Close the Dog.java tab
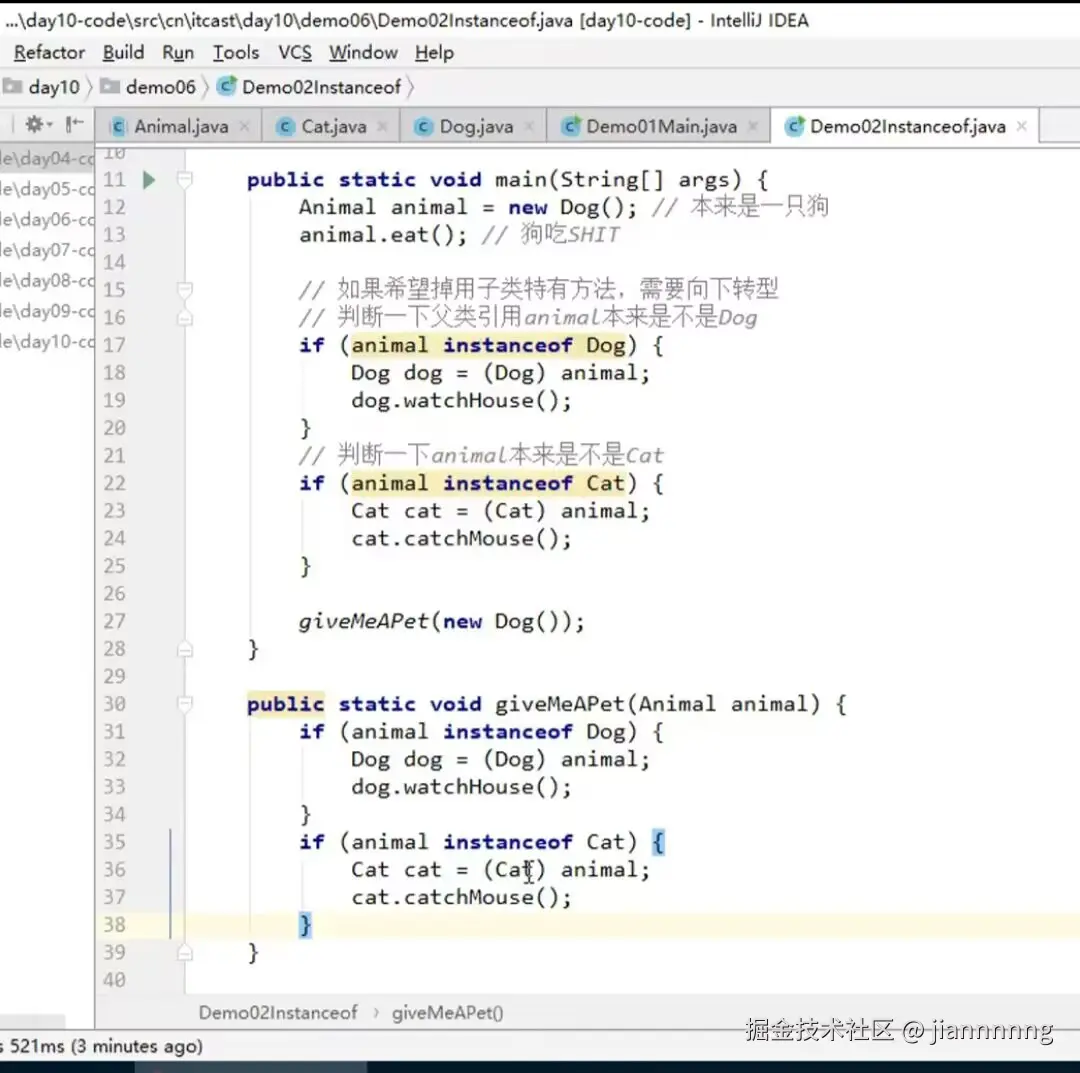The width and height of the screenshot is (1080, 1073). point(529,127)
